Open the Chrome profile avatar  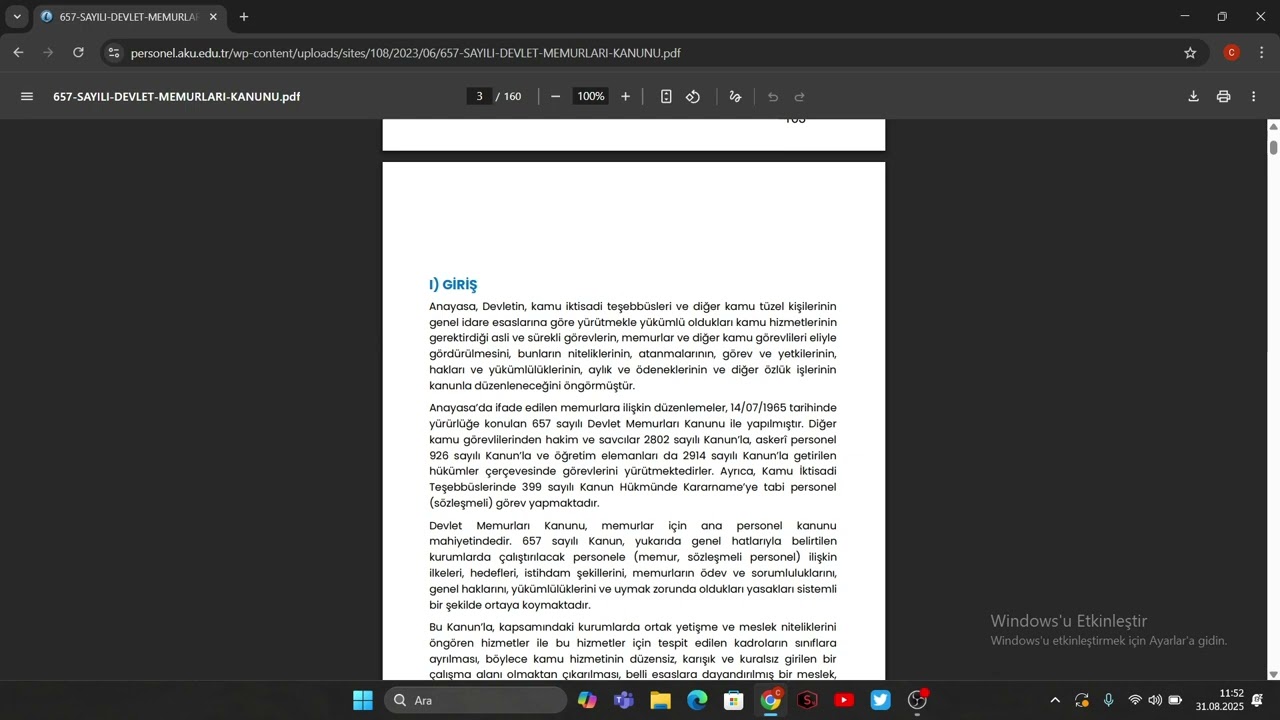point(1232,53)
